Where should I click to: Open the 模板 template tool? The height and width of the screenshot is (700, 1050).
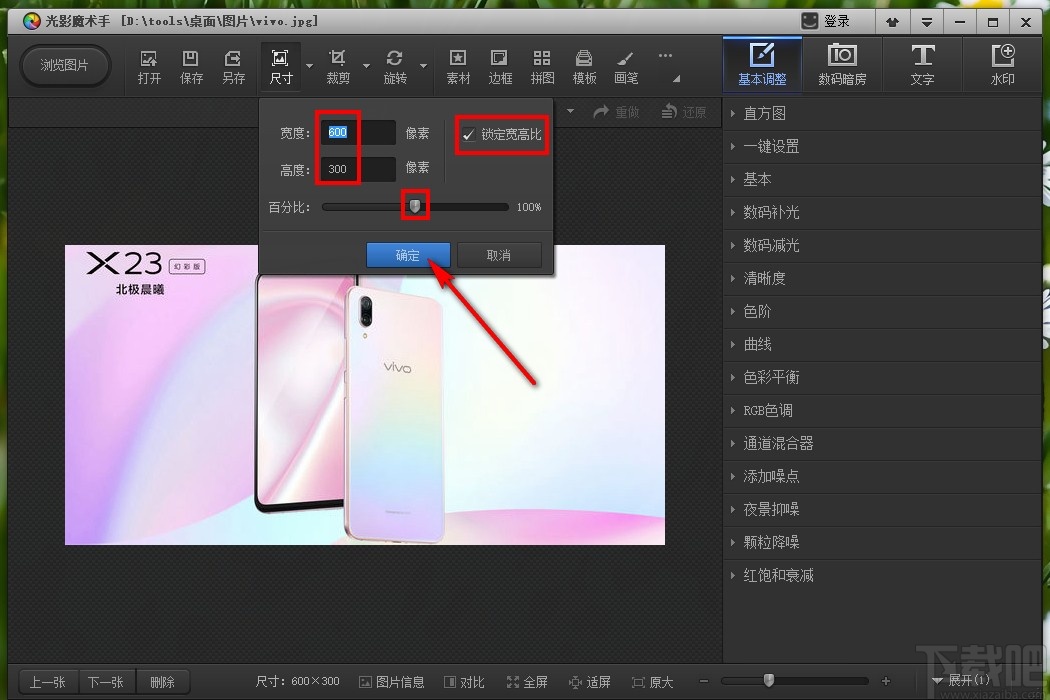(584, 67)
